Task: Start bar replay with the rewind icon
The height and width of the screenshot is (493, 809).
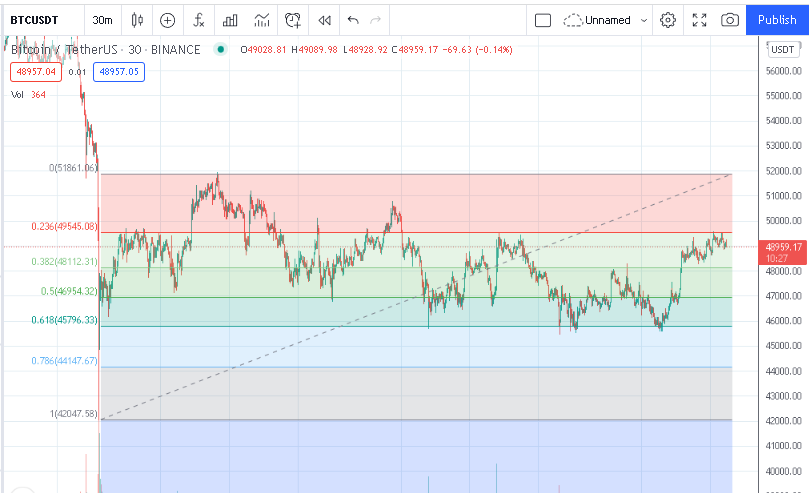Action: 325,20
